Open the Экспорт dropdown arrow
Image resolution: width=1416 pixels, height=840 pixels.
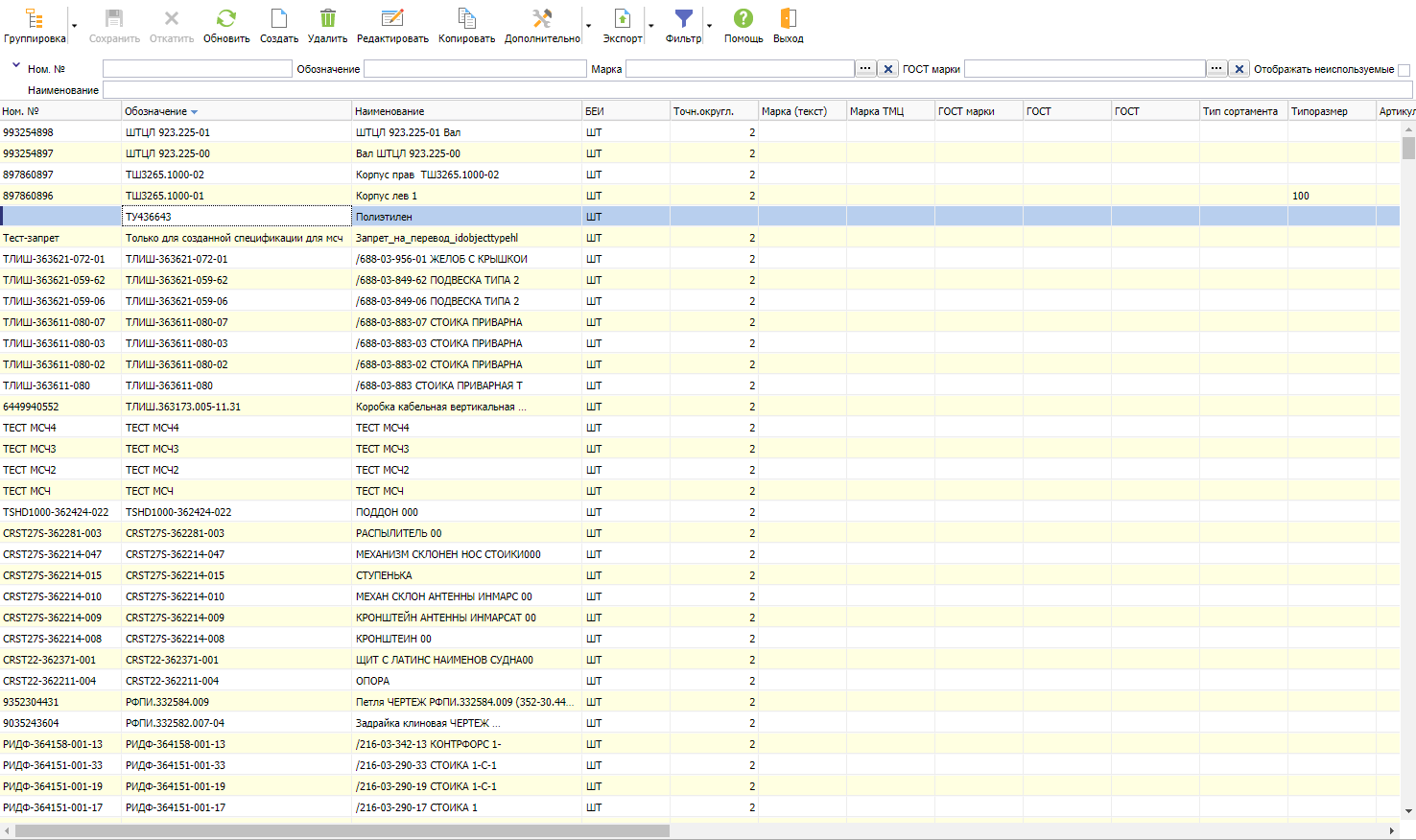point(651,26)
